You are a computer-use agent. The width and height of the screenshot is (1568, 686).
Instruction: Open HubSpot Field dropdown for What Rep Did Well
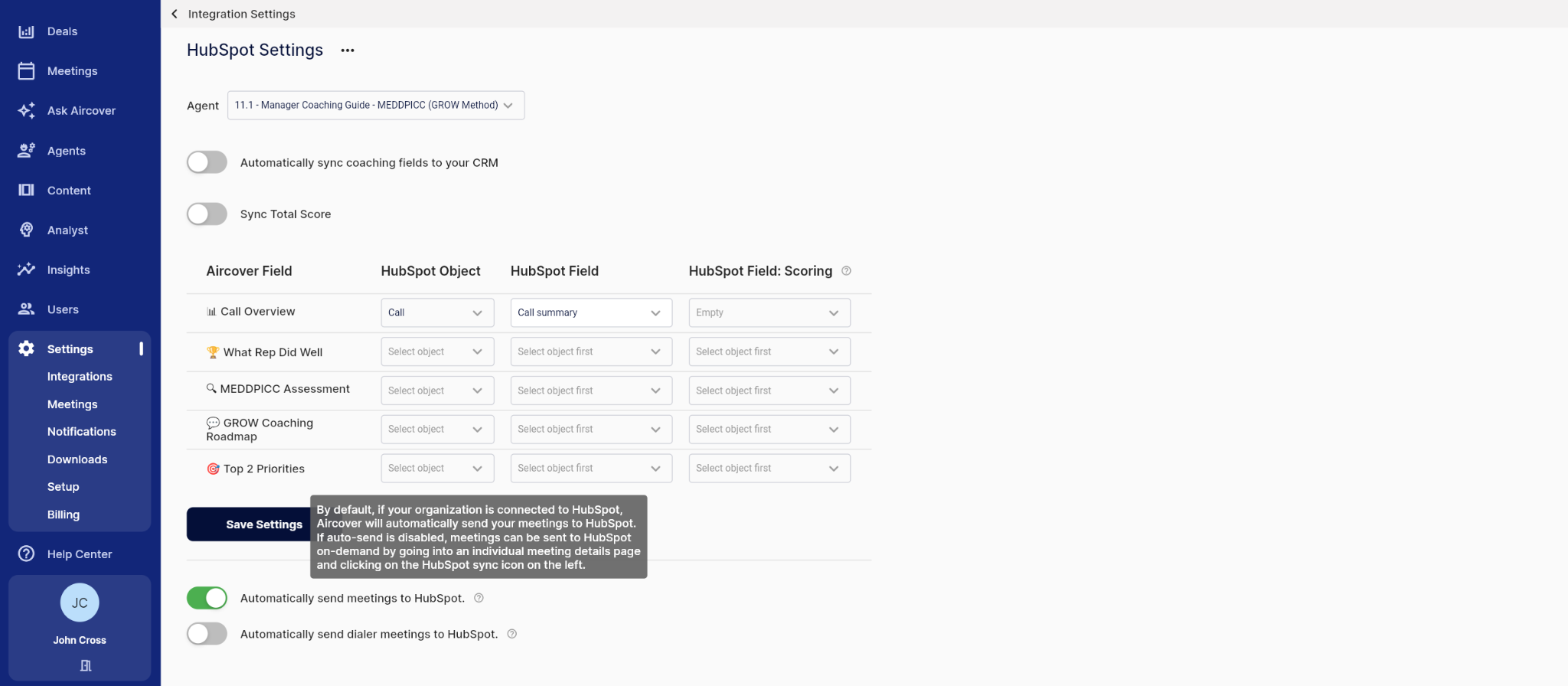click(x=591, y=351)
